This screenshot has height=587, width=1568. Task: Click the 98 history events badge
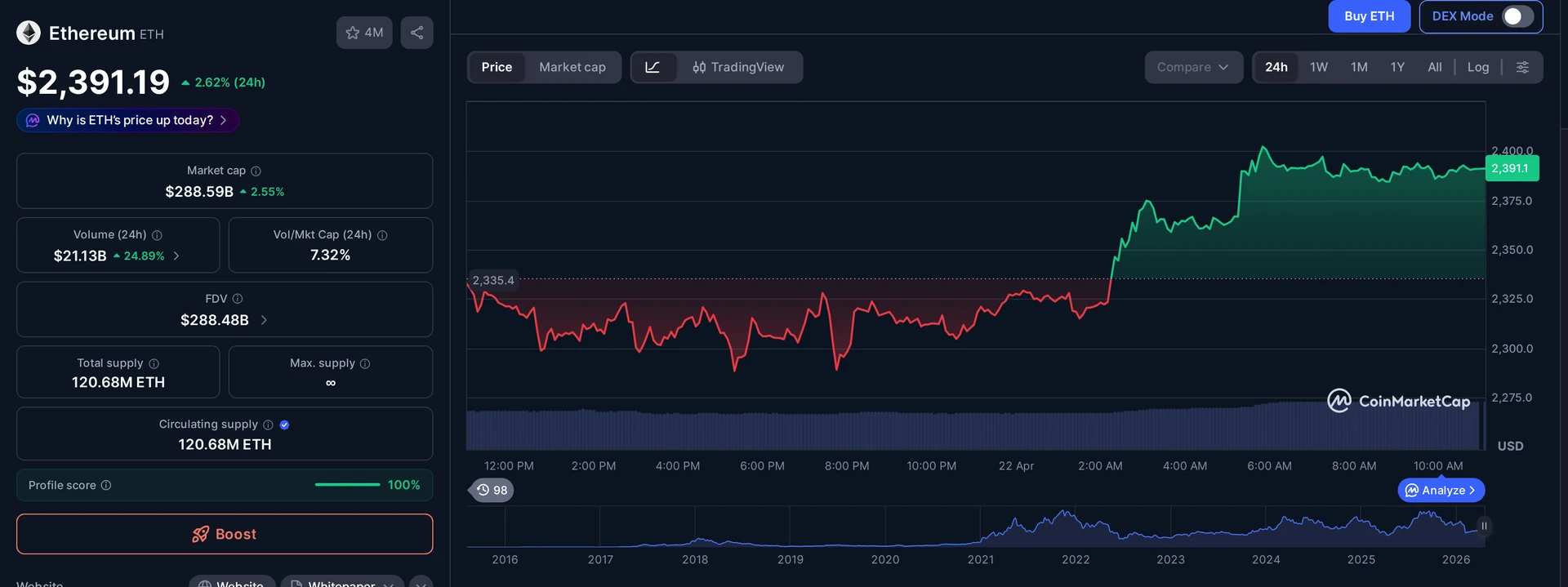point(492,490)
